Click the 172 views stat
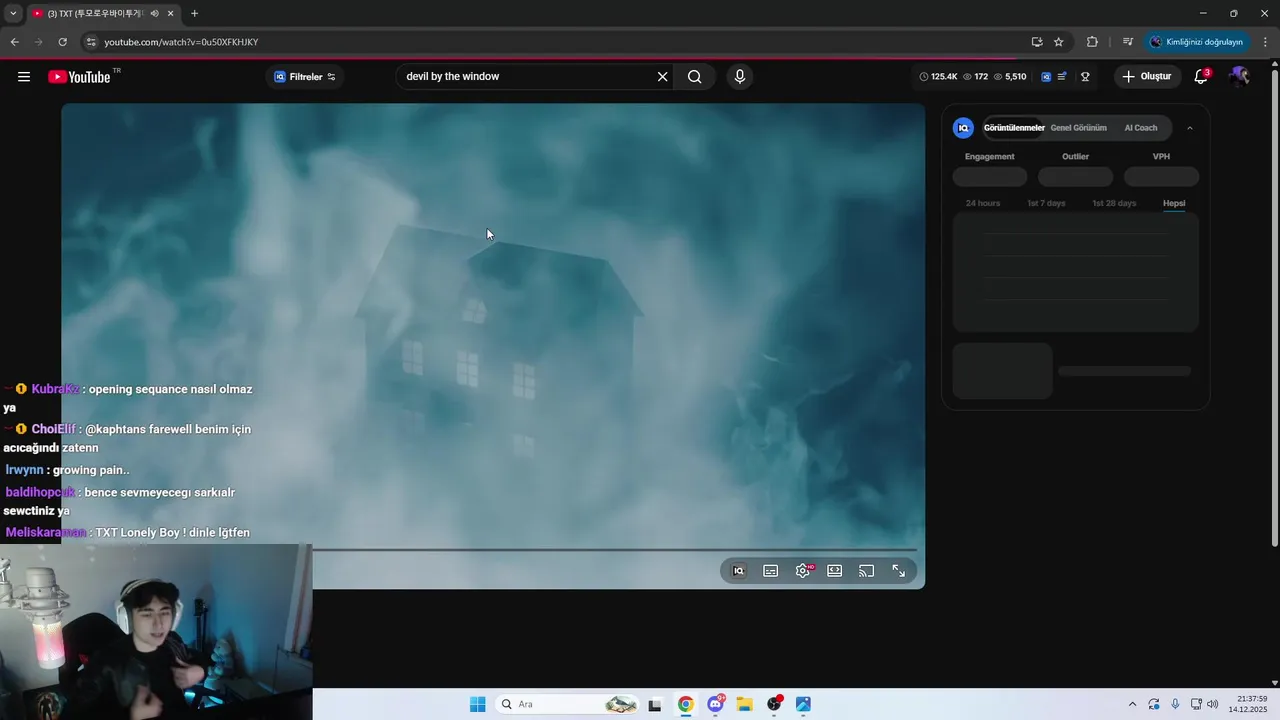The image size is (1280, 720). pyautogui.click(x=975, y=77)
